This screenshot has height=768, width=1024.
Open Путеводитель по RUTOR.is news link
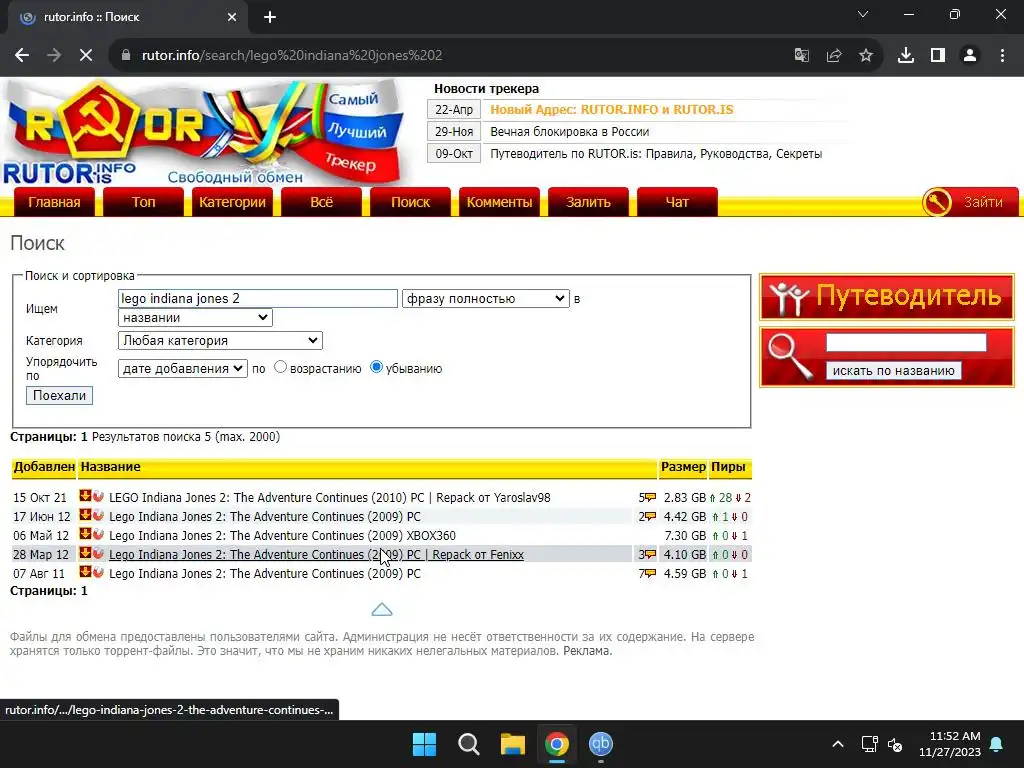coord(656,154)
